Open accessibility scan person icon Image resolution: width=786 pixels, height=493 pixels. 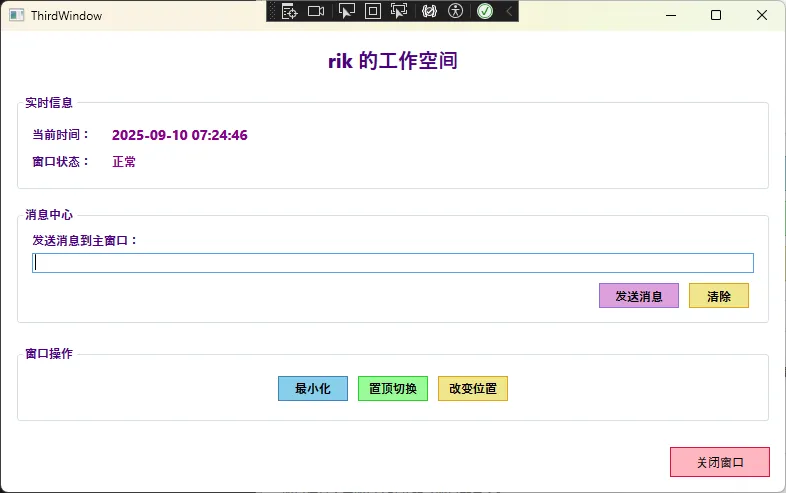(456, 11)
